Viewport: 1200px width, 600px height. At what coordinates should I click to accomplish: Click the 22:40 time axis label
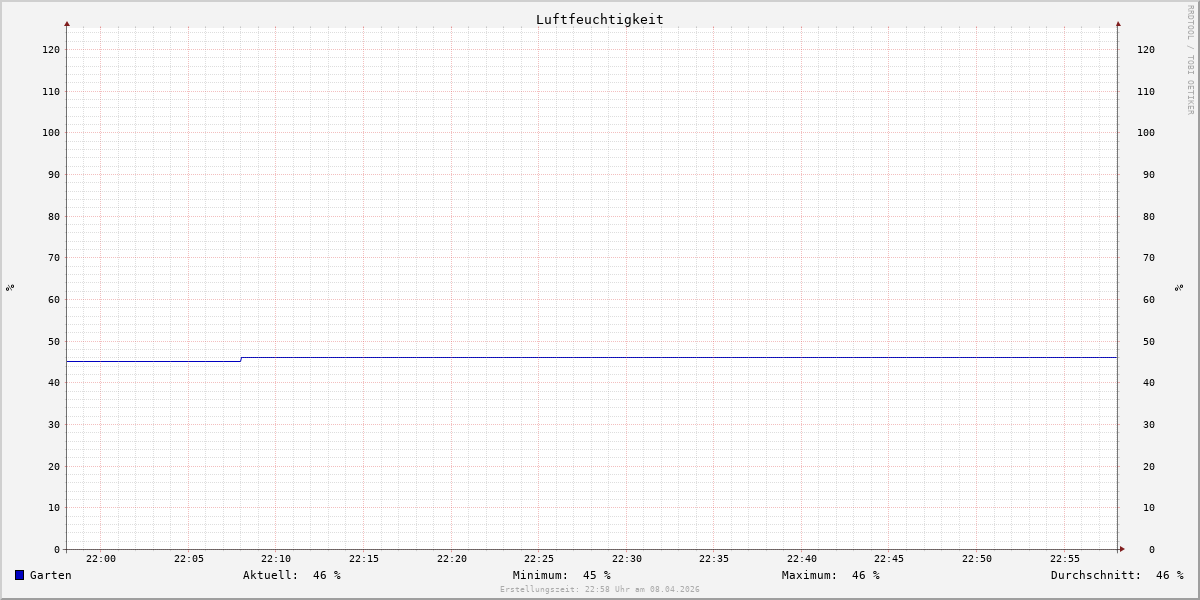[802, 559]
